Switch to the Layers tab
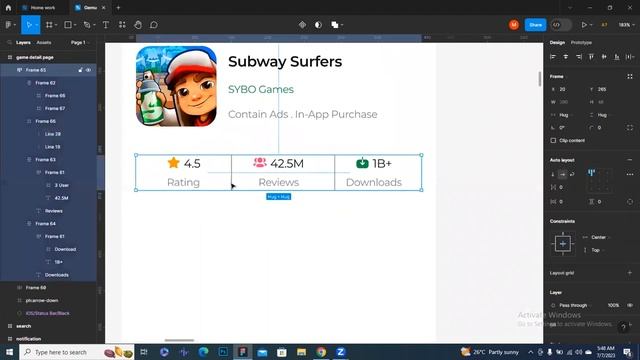Image resolution: width=640 pixels, height=360 pixels. coord(23,42)
